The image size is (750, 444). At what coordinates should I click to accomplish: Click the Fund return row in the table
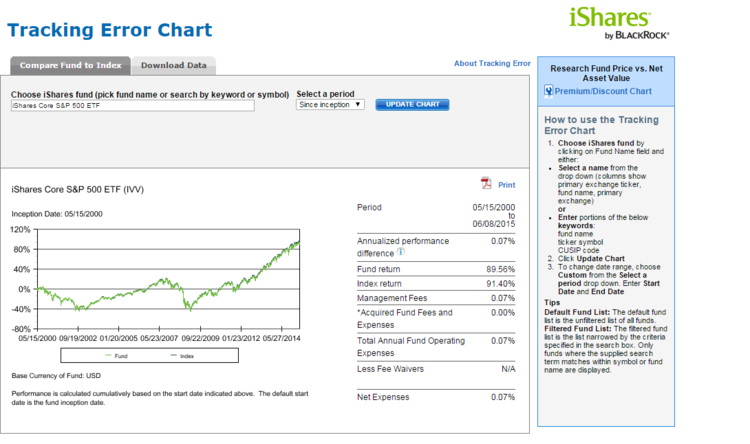[436, 269]
